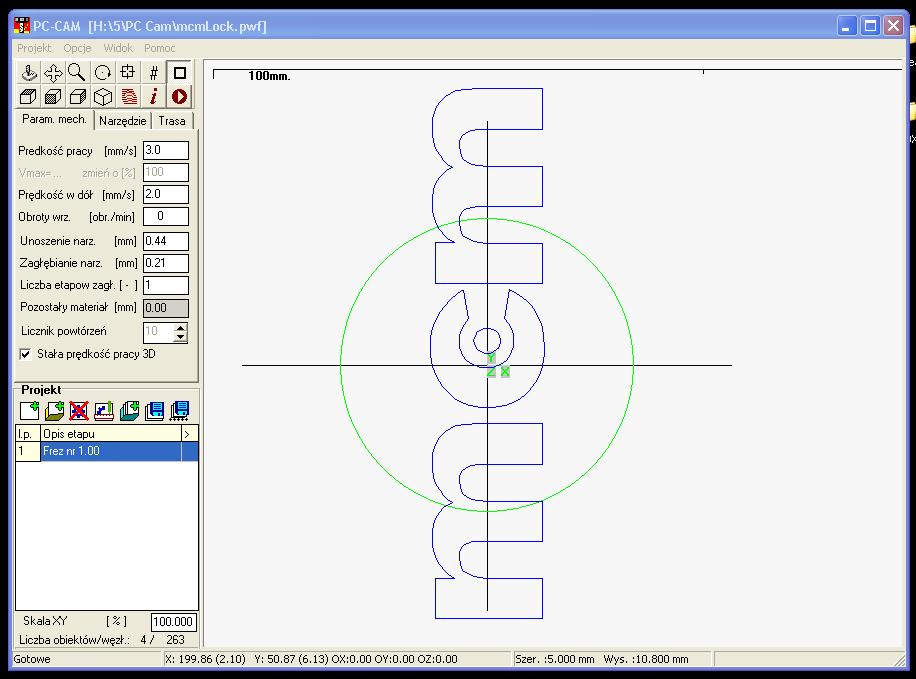The width and height of the screenshot is (916, 679).
Task: Click the Unoszenie narz. field 0.44
Action: pos(166,241)
